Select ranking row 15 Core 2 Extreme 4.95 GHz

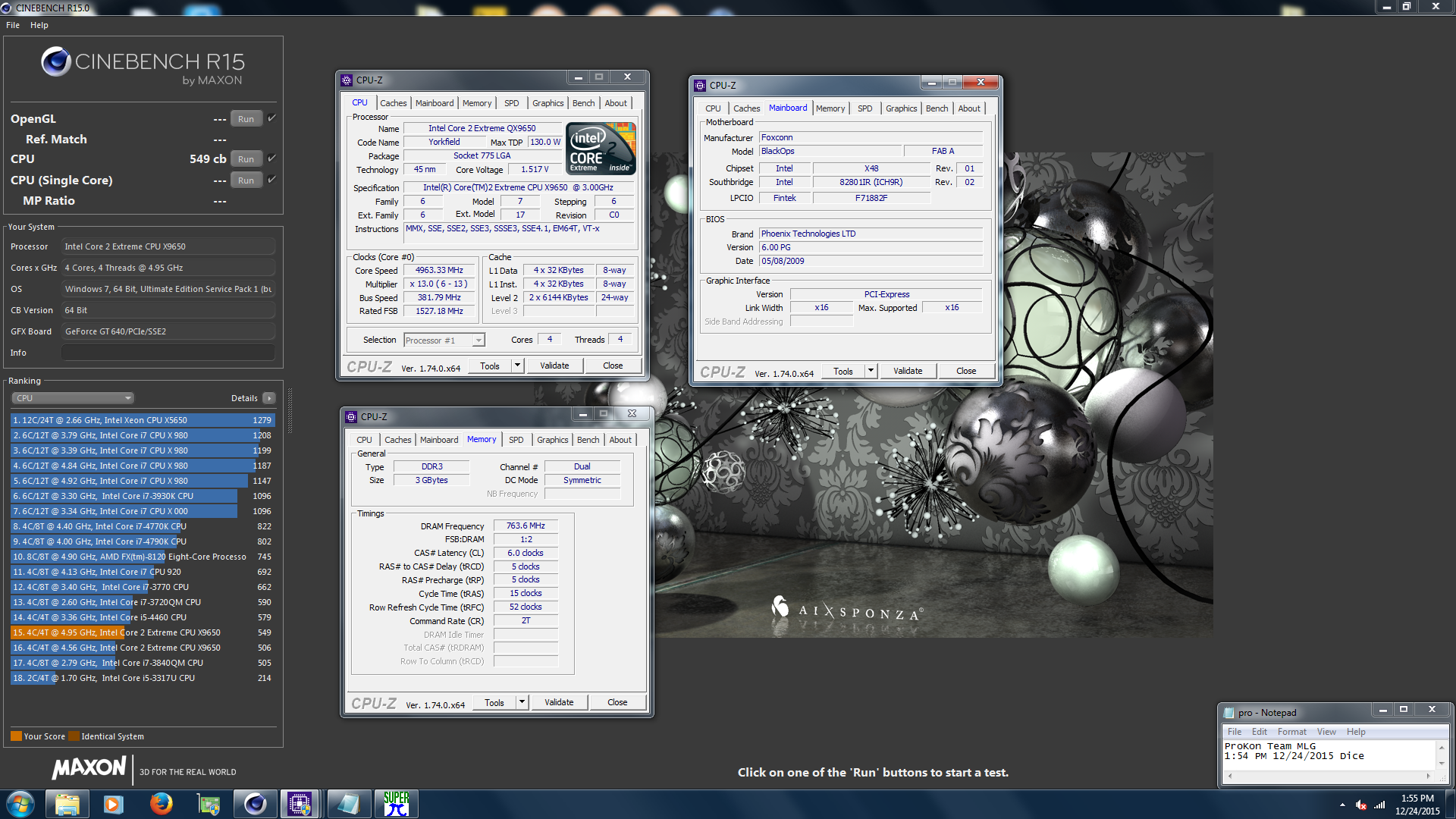pyautogui.click(x=143, y=632)
